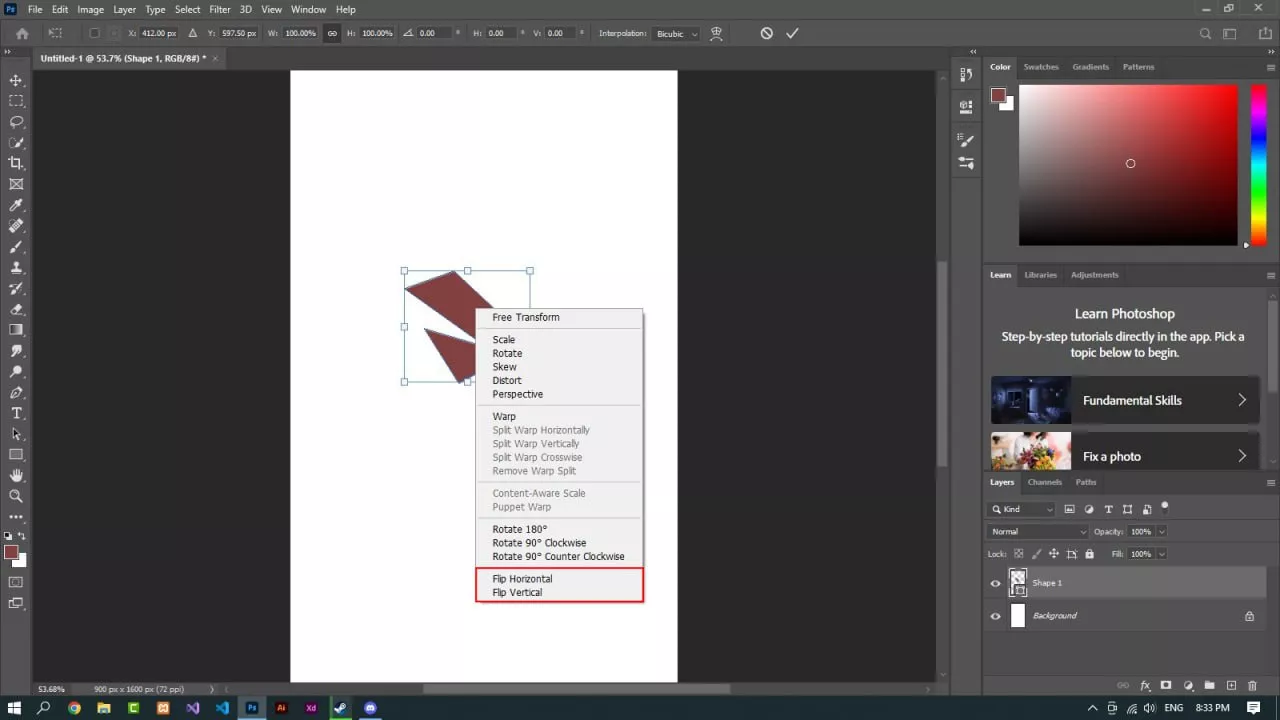Select the Horizontal Type tool
The height and width of the screenshot is (720, 1280).
(x=16, y=413)
